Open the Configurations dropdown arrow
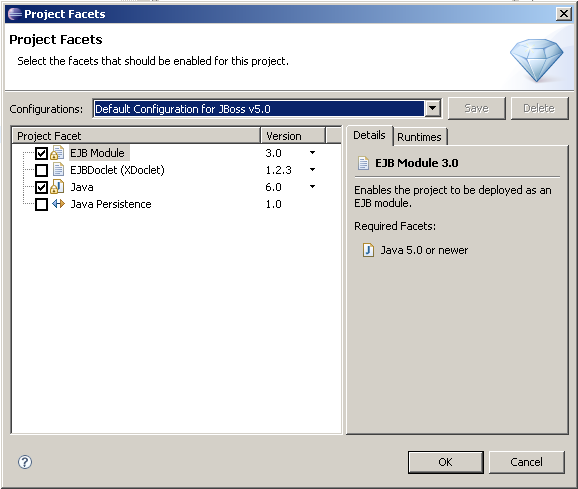Image resolution: width=578 pixels, height=489 pixels. 433,109
